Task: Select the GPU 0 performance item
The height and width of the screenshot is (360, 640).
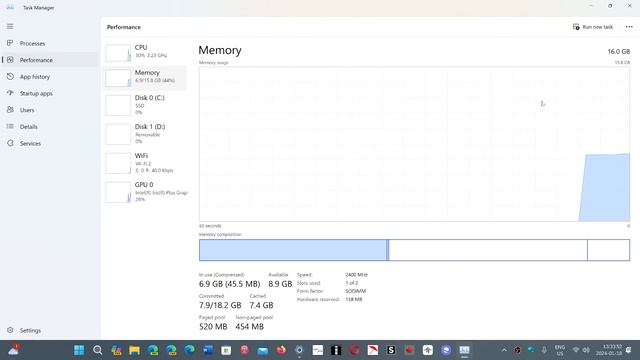Action: click(145, 192)
